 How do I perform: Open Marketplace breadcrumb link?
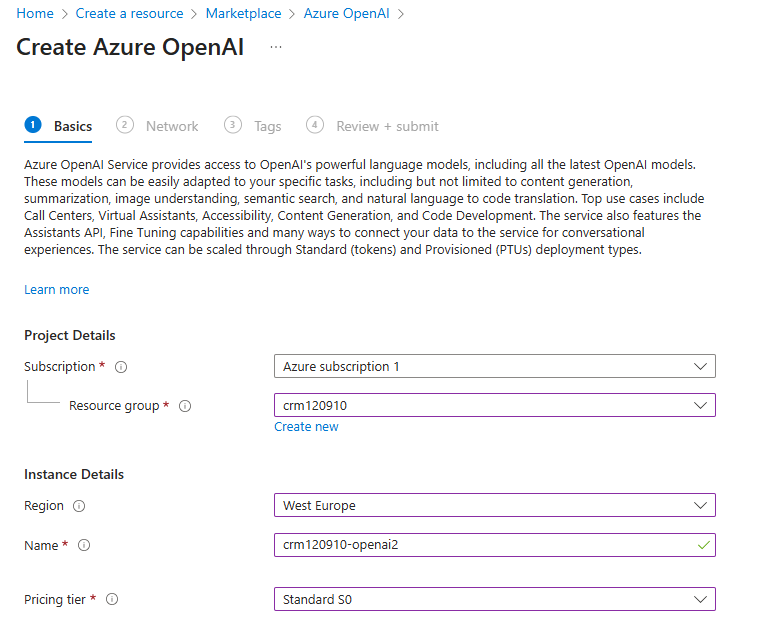pyautogui.click(x=244, y=13)
